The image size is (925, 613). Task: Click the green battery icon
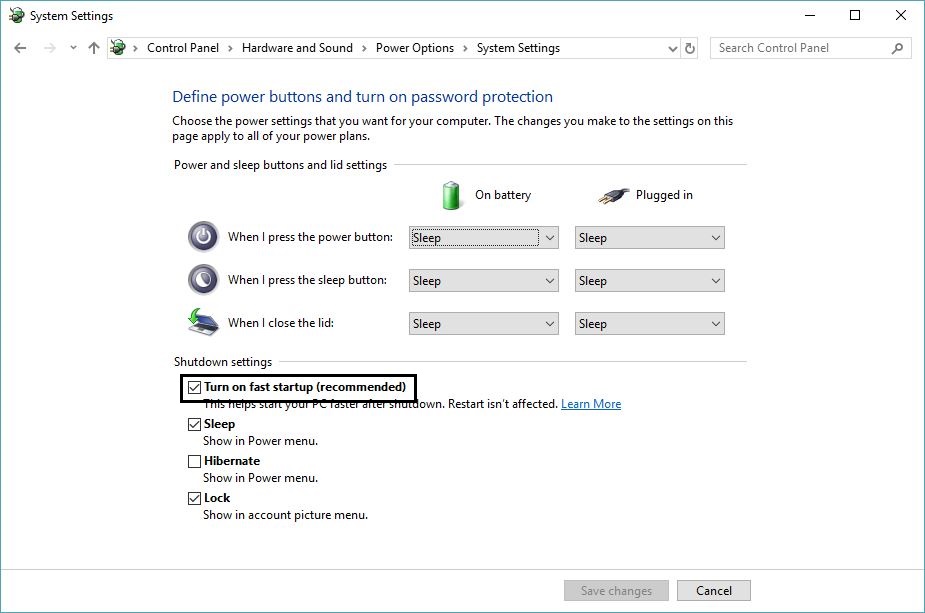point(451,195)
